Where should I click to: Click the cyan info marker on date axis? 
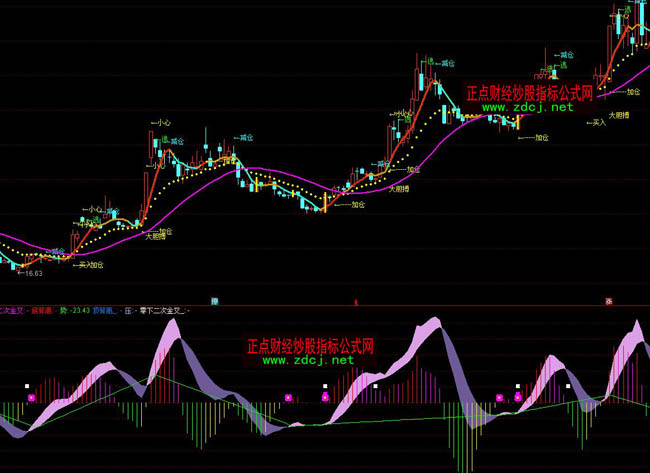click(214, 301)
